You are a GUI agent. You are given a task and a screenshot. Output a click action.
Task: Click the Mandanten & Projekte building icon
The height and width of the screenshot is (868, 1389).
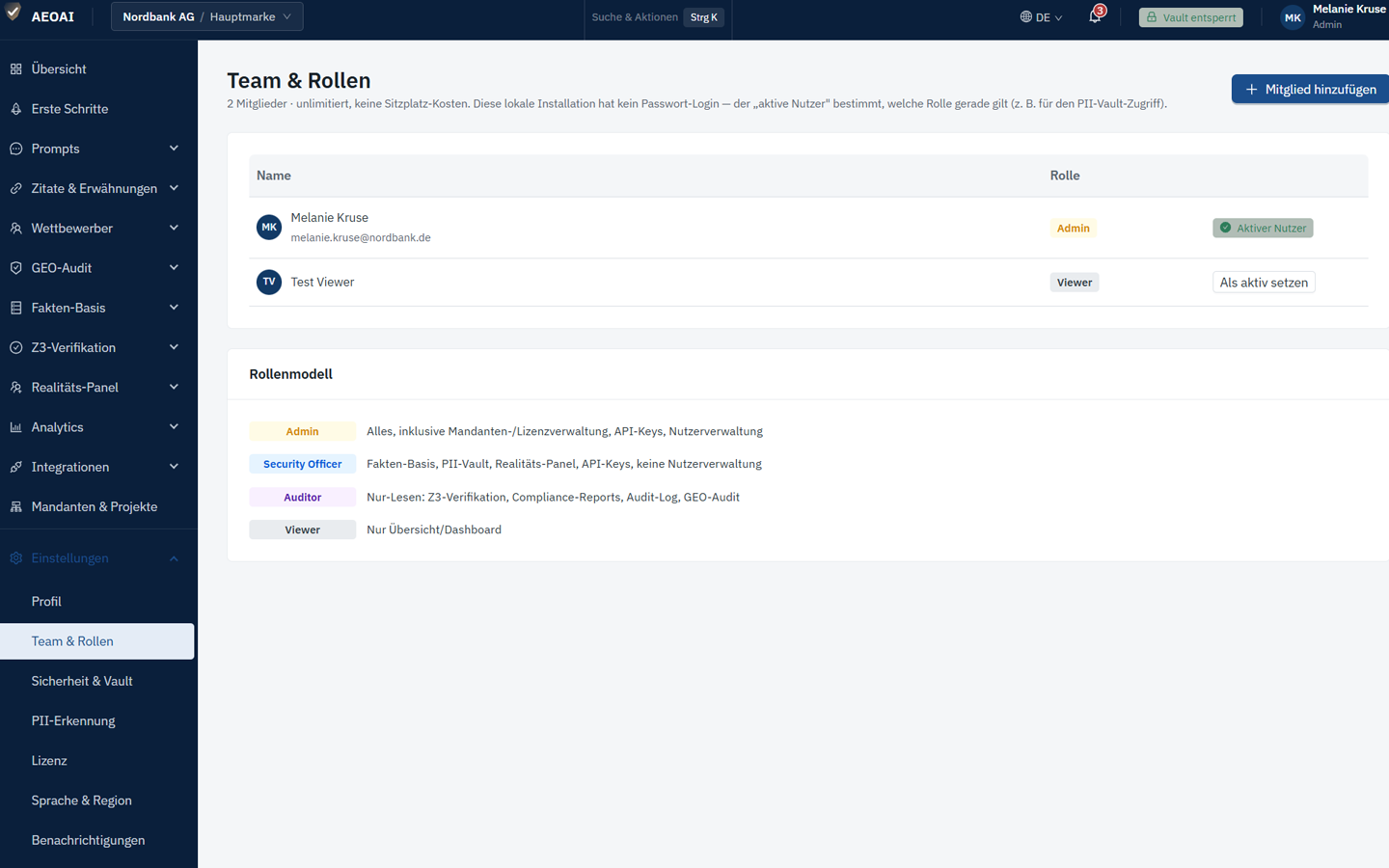15,506
